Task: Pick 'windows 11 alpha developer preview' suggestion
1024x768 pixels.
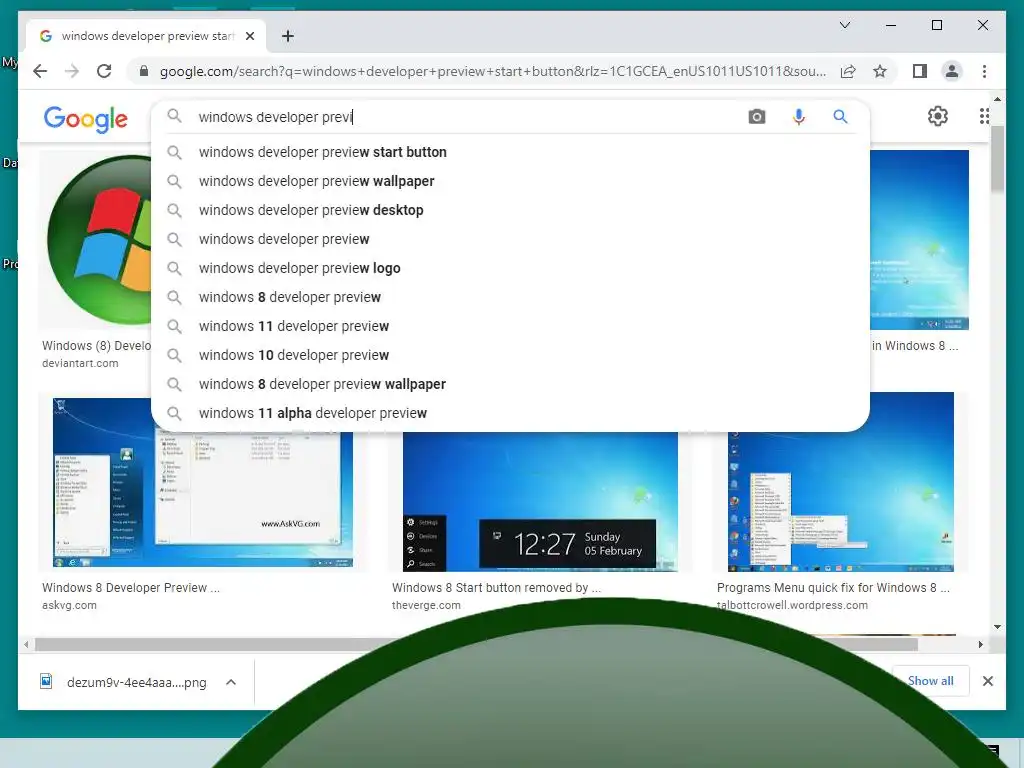Action: (x=511, y=413)
